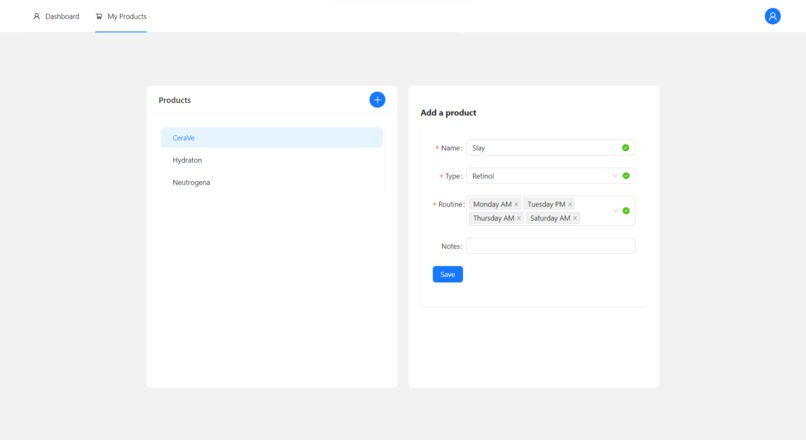The height and width of the screenshot is (440, 806).
Task: Click the Notes field label
Action: [x=451, y=246]
